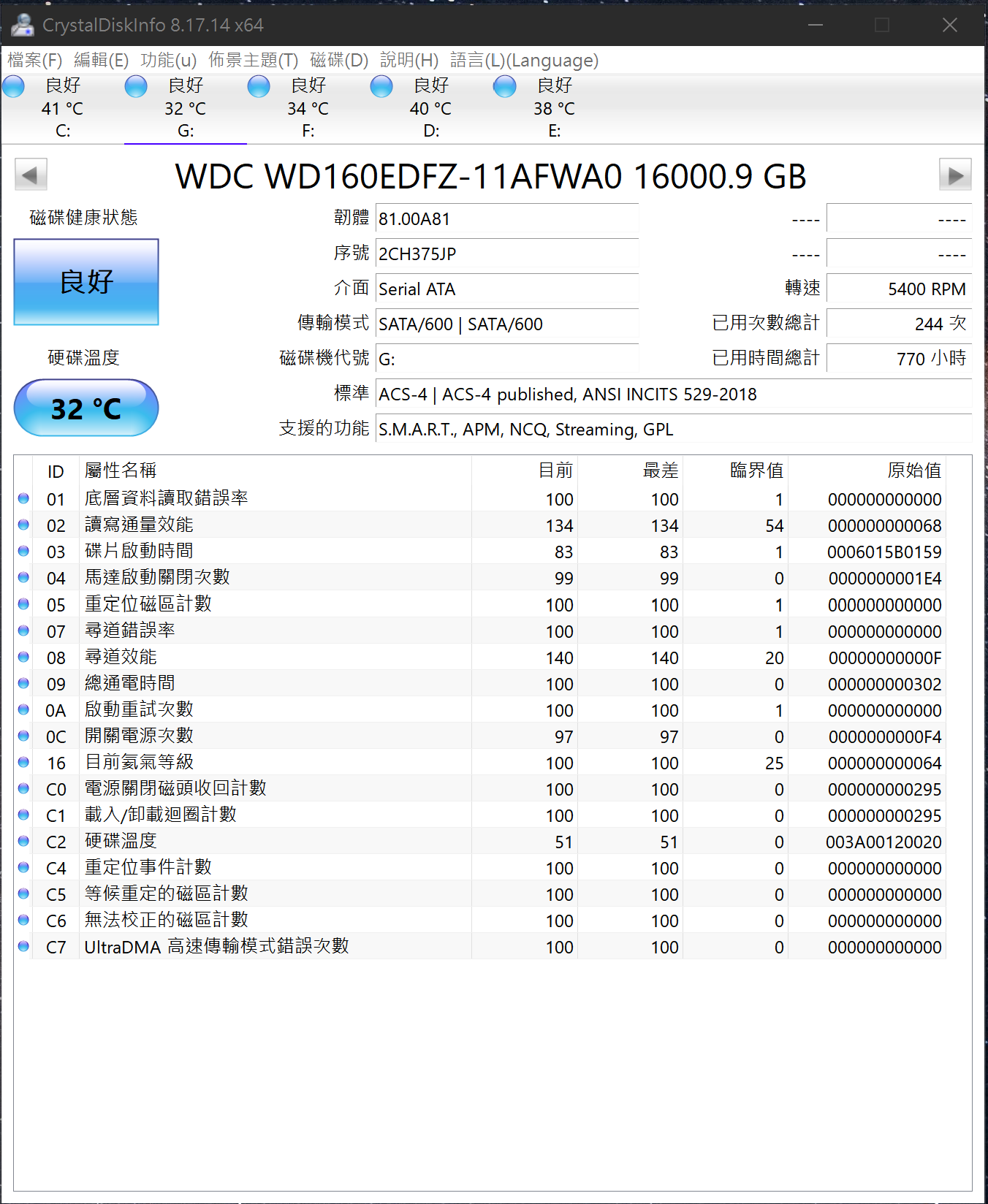Select the 硬碟溫度 attribute row text
The height and width of the screenshot is (1204, 988).
point(121,841)
